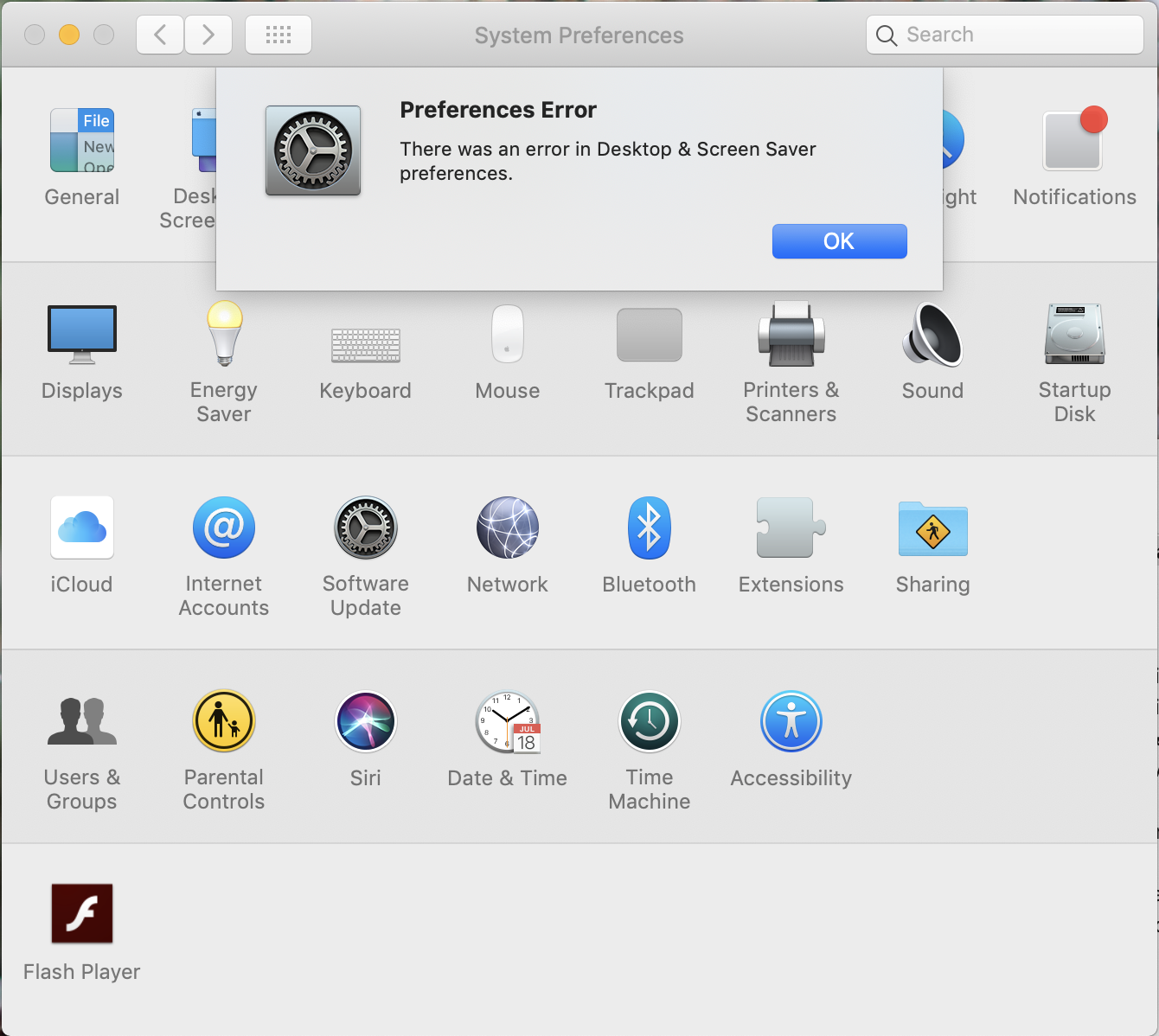
Task: Click the 'Preferences Error' dialog heading
Action: tap(498, 110)
